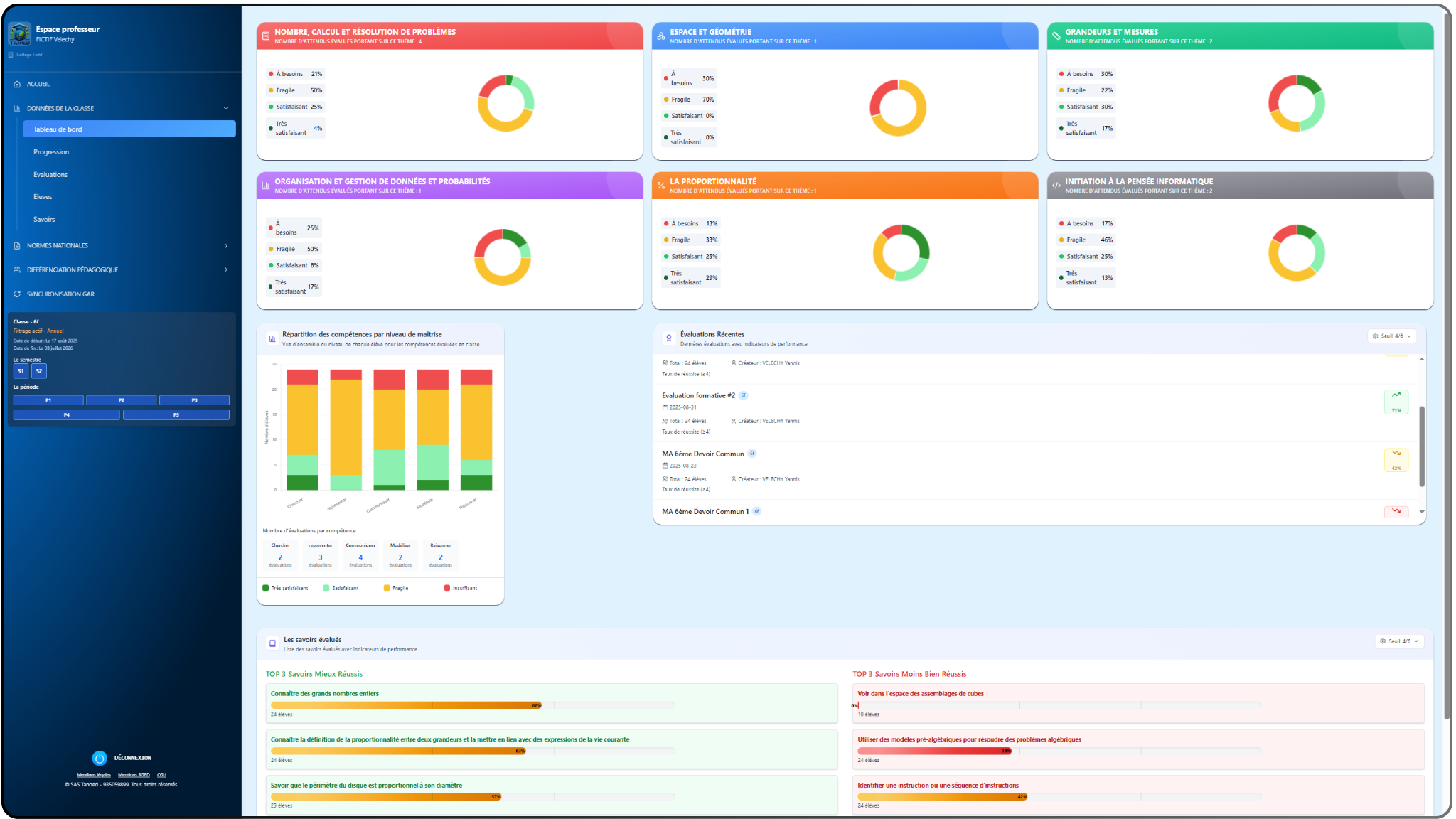This screenshot has width=1456, height=819.
Task: Open the Progression menu item
Action: 51,152
